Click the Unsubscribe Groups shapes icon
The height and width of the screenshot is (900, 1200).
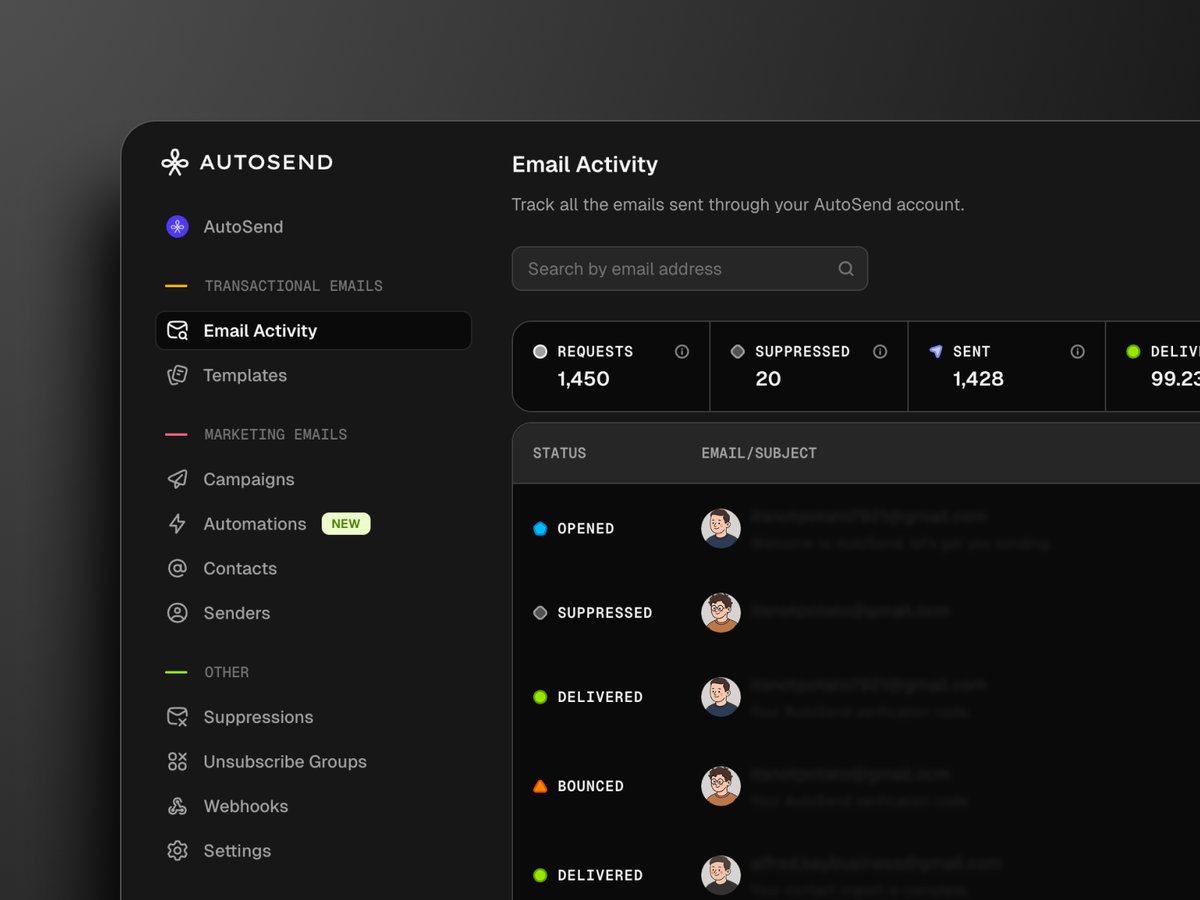pos(177,762)
